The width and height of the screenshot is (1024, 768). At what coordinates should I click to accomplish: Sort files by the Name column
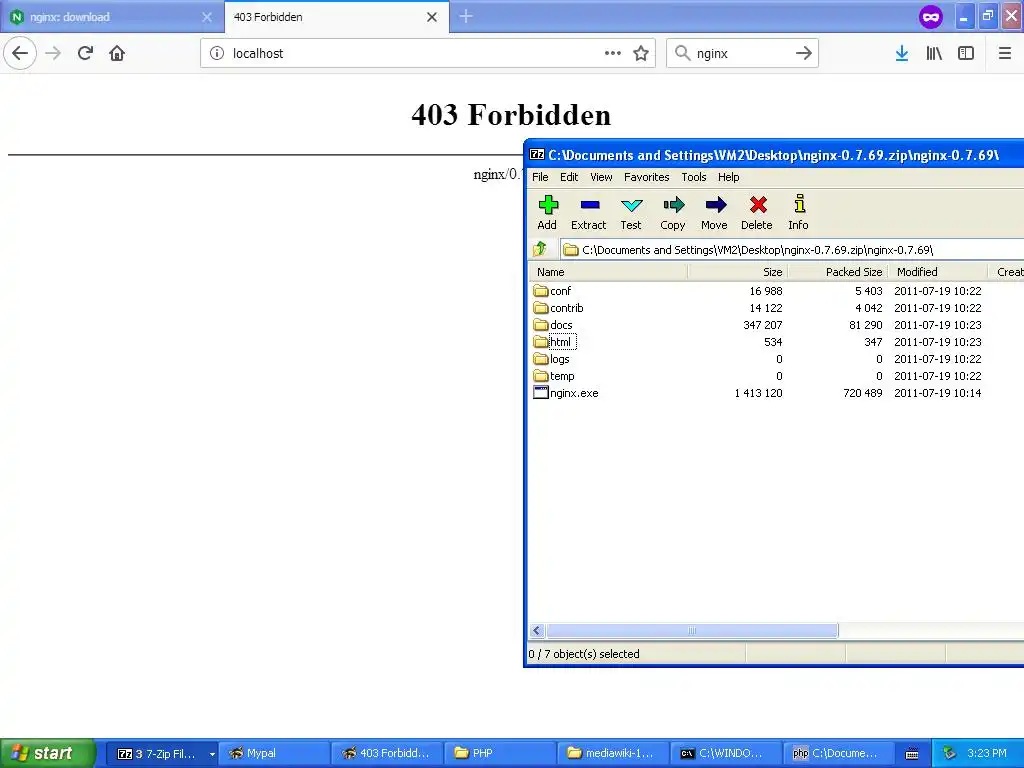607,272
